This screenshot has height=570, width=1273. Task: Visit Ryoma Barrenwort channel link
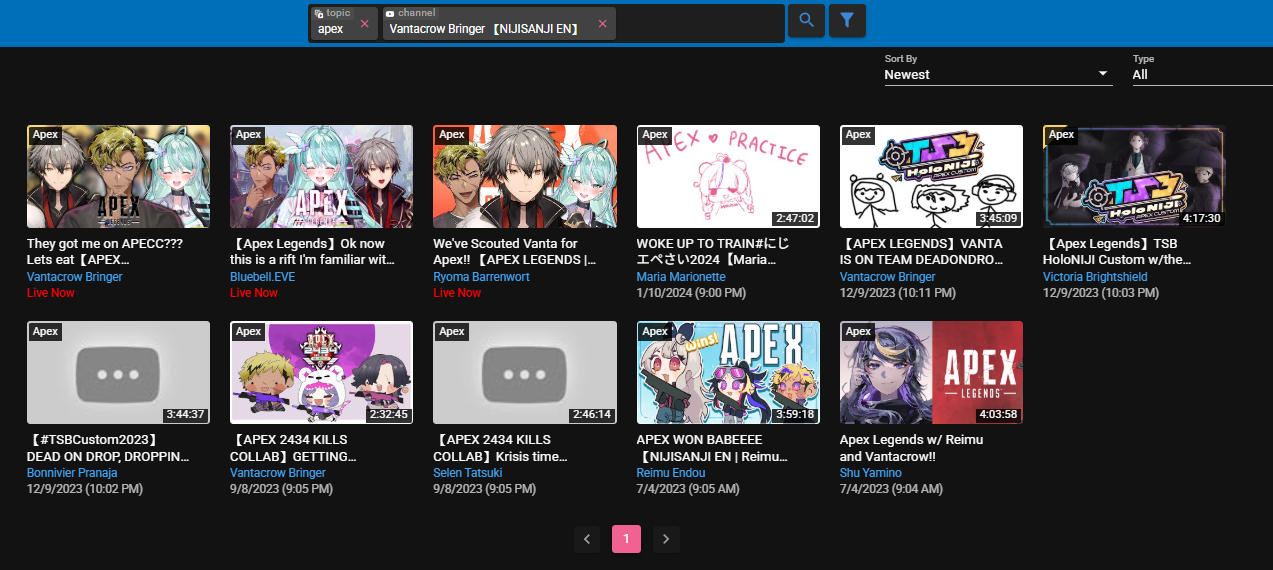click(x=482, y=277)
